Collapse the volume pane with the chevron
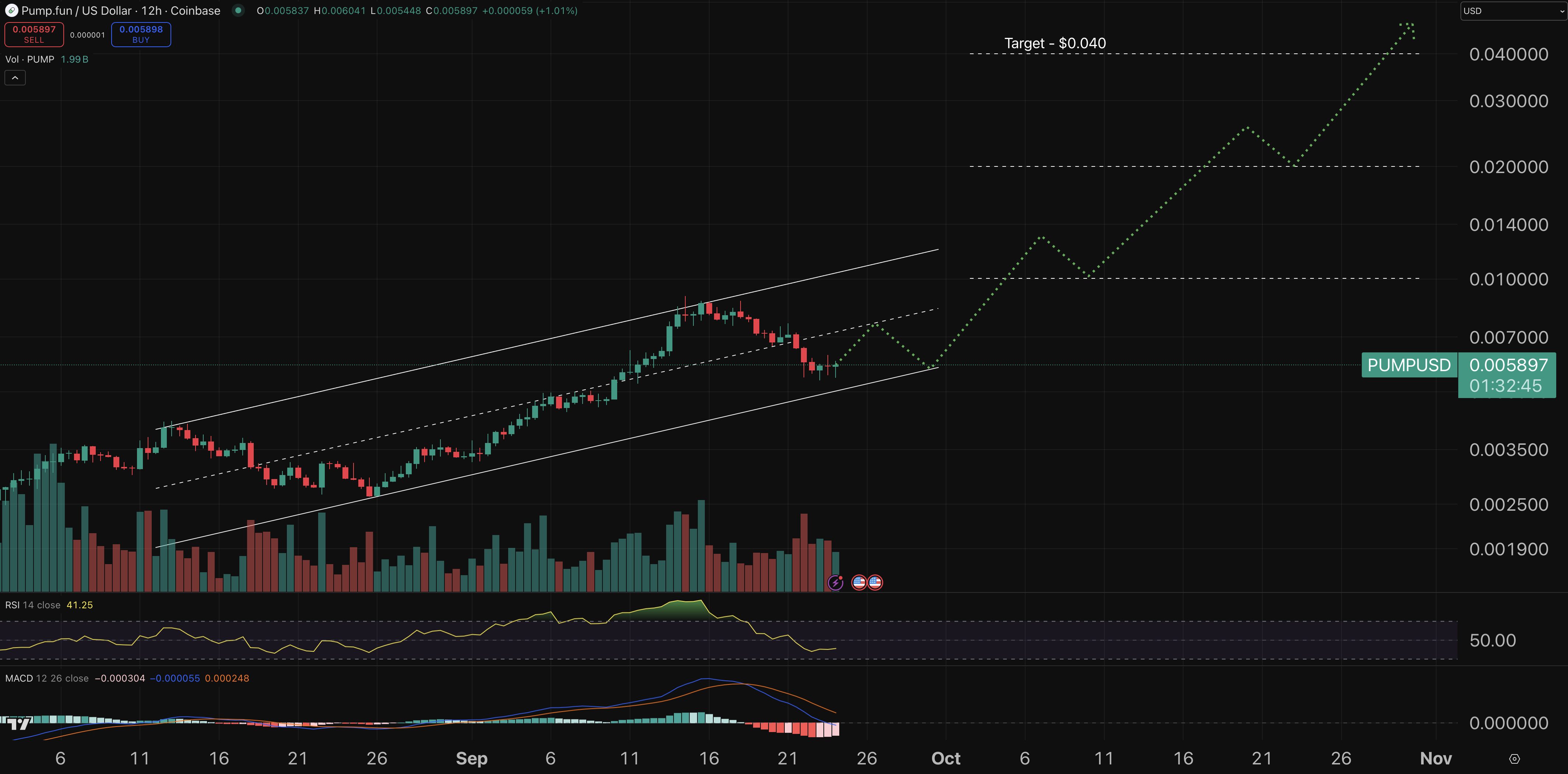Image resolution: width=1568 pixels, height=774 pixels. click(15, 77)
